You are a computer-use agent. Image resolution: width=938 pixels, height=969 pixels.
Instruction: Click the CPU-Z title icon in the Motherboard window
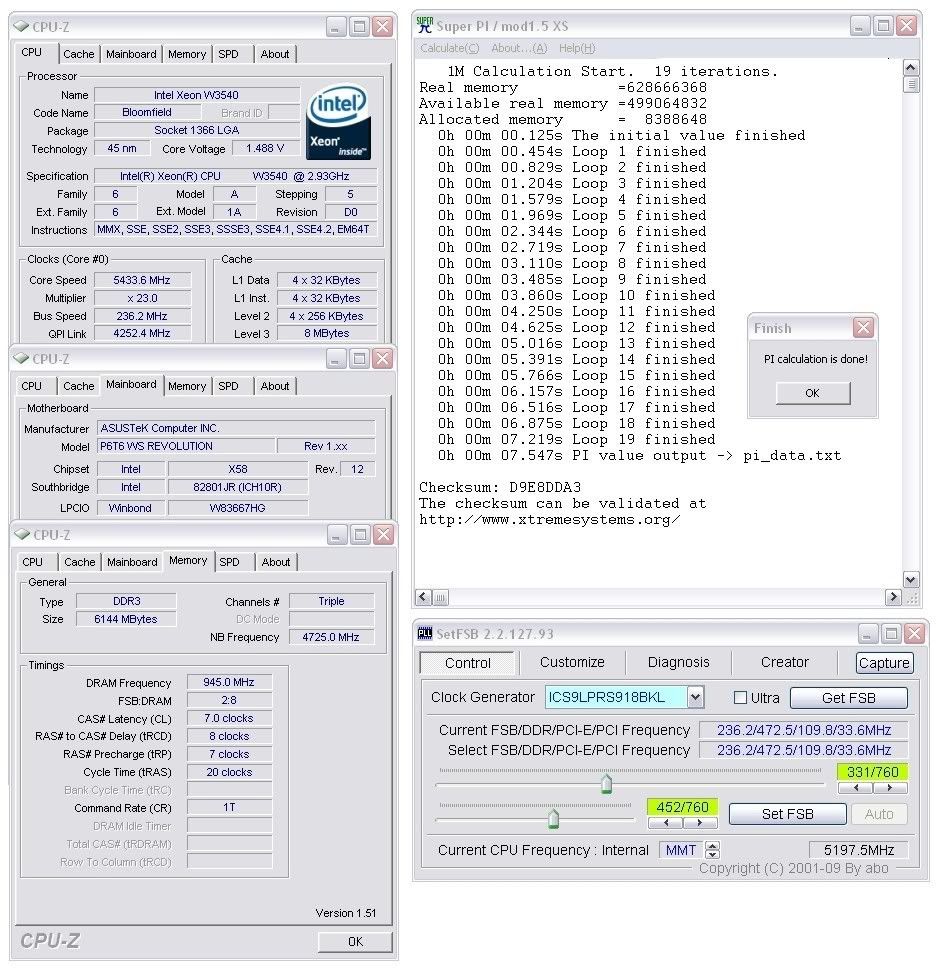pos(21,358)
